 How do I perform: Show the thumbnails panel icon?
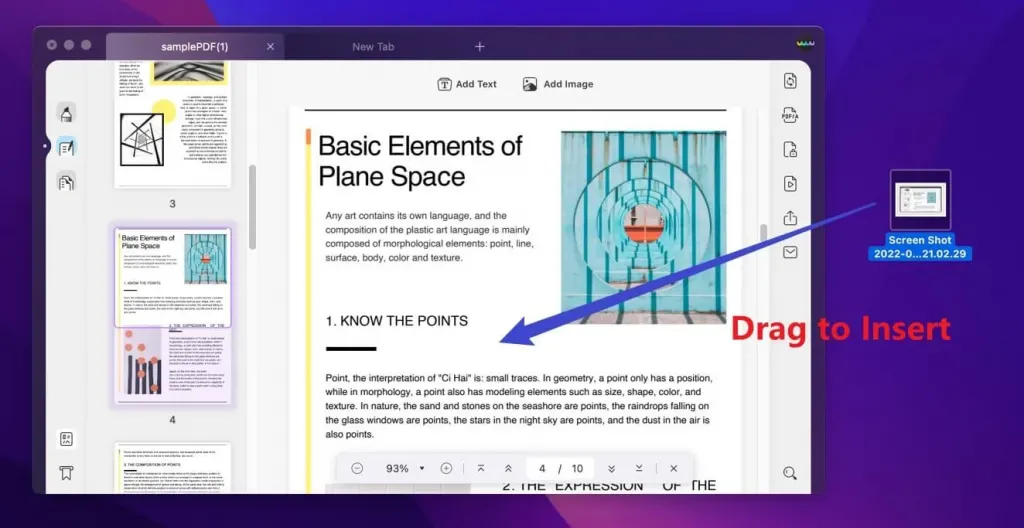(x=66, y=438)
